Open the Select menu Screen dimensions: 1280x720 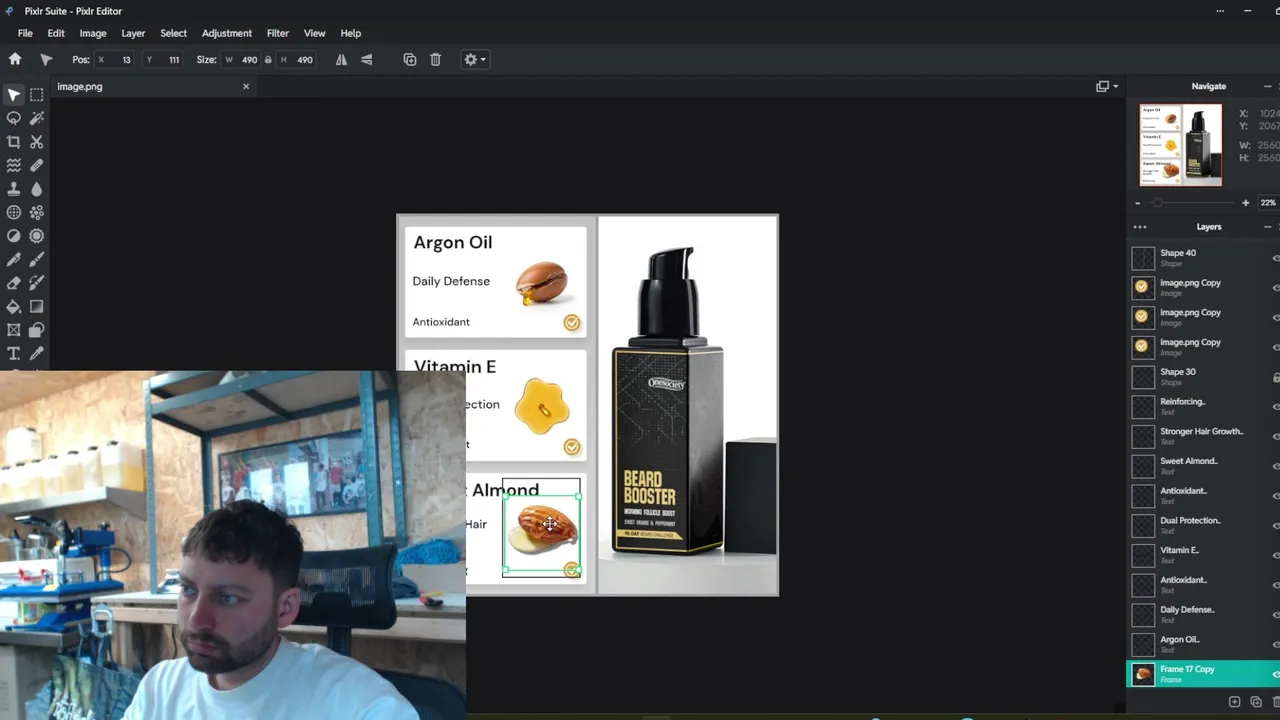coord(173,33)
